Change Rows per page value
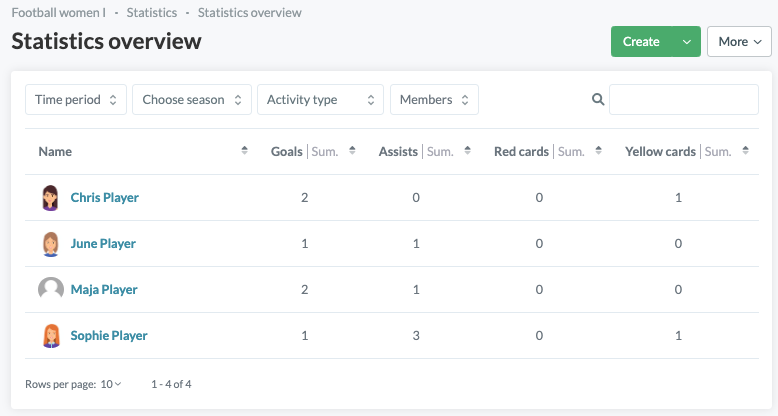Viewport: 778px width, 416px height. pyautogui.click(x=111, y=384)
